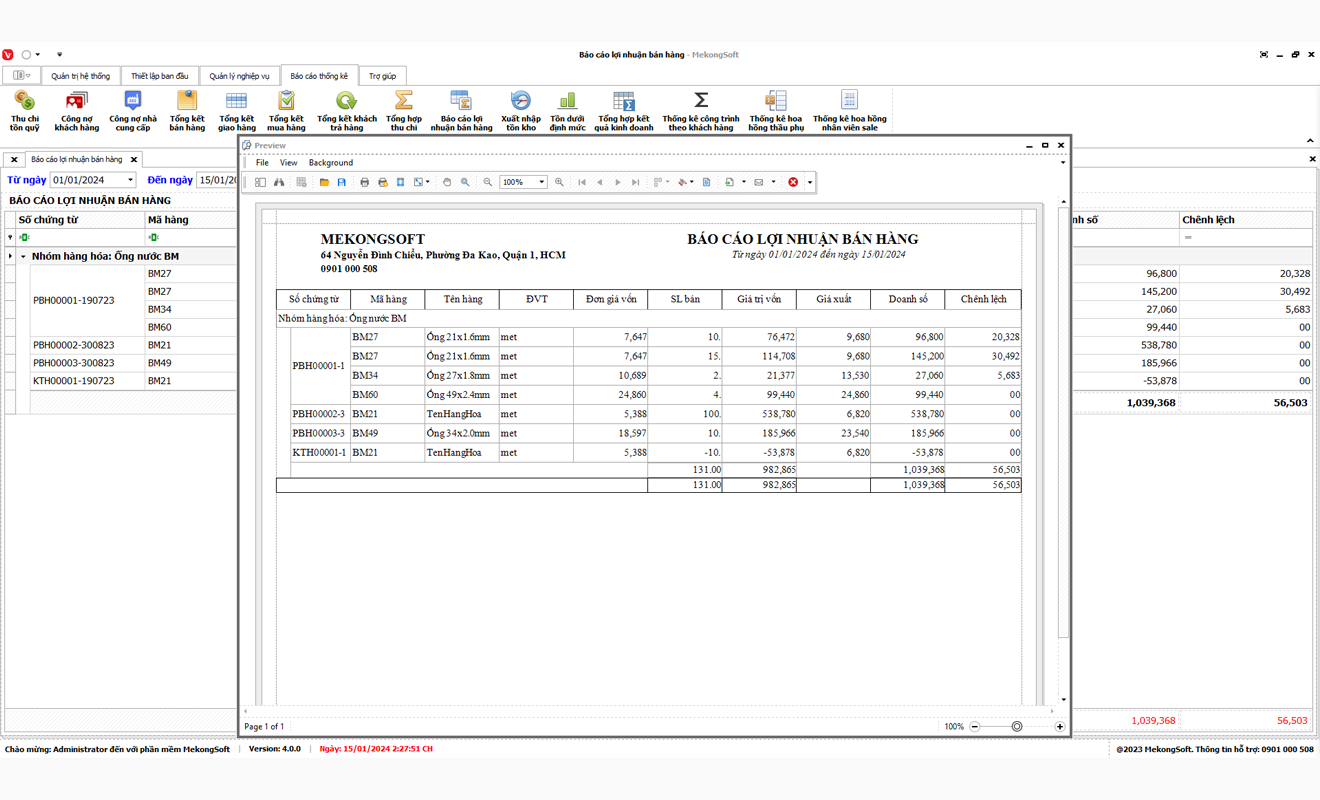
Task: Click the Tổng kết bán hàng icon
Action: pos(187,110)
